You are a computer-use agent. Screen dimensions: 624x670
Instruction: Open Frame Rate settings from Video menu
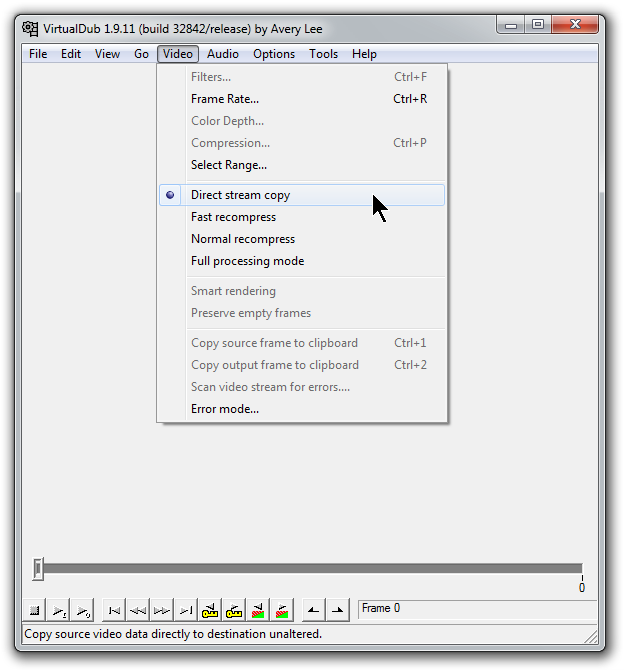224,99
